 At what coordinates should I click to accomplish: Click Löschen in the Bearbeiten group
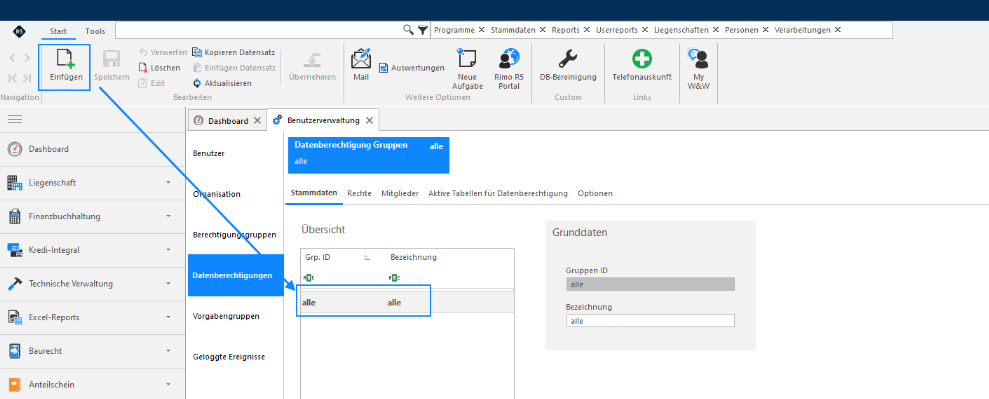(x=160, y=67)
